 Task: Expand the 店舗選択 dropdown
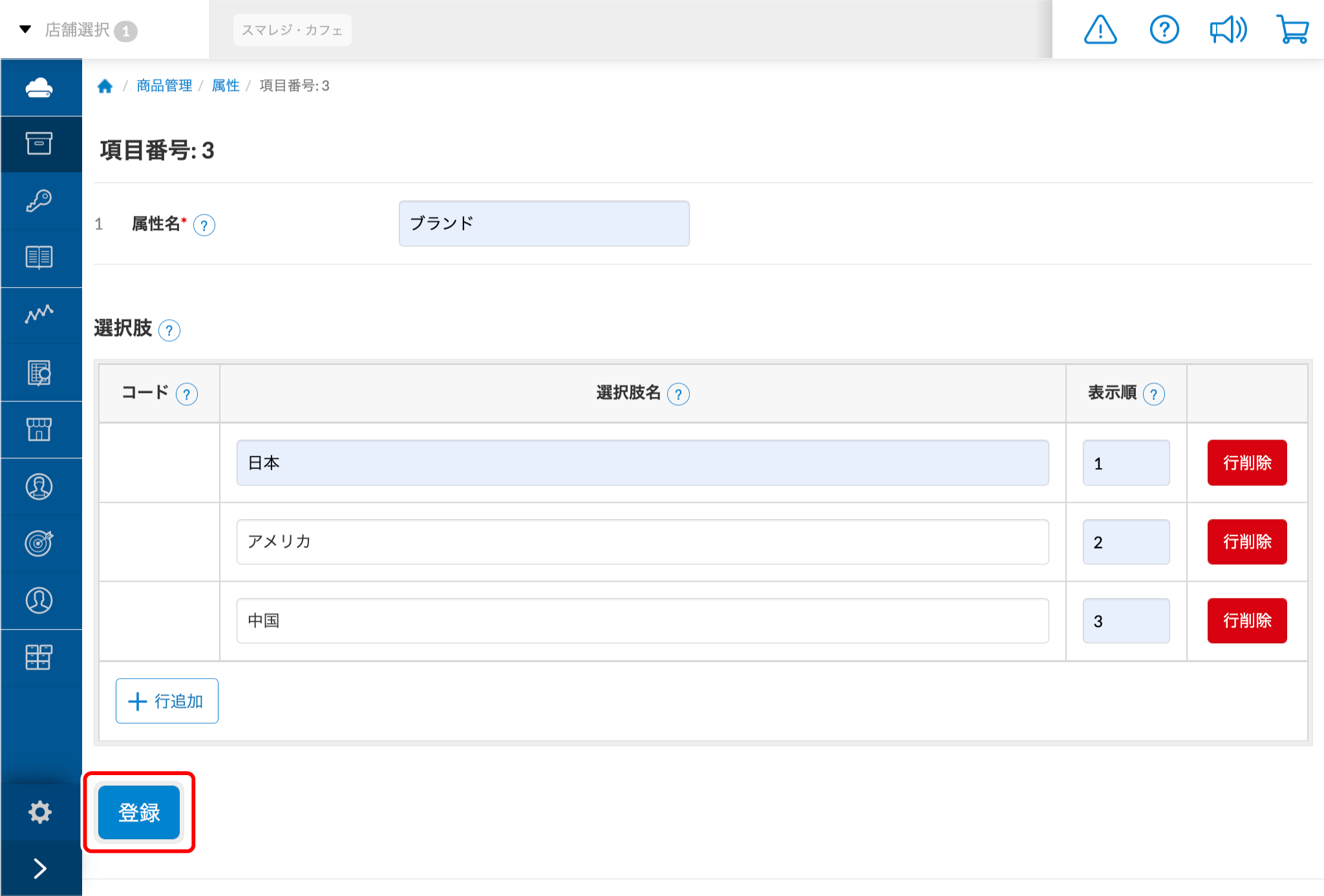(x=78, y=30)
